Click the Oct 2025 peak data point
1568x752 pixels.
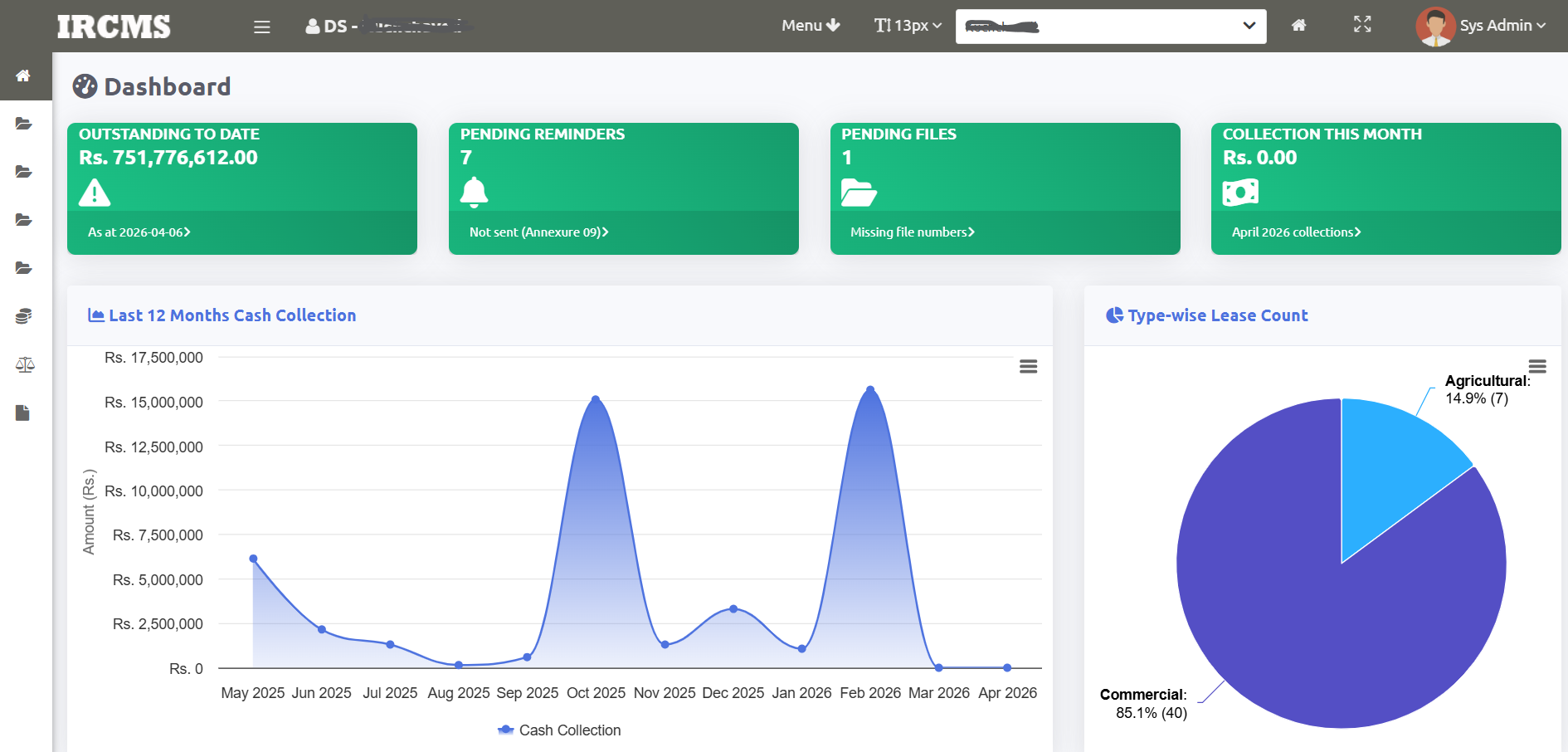tap(596, 400)
